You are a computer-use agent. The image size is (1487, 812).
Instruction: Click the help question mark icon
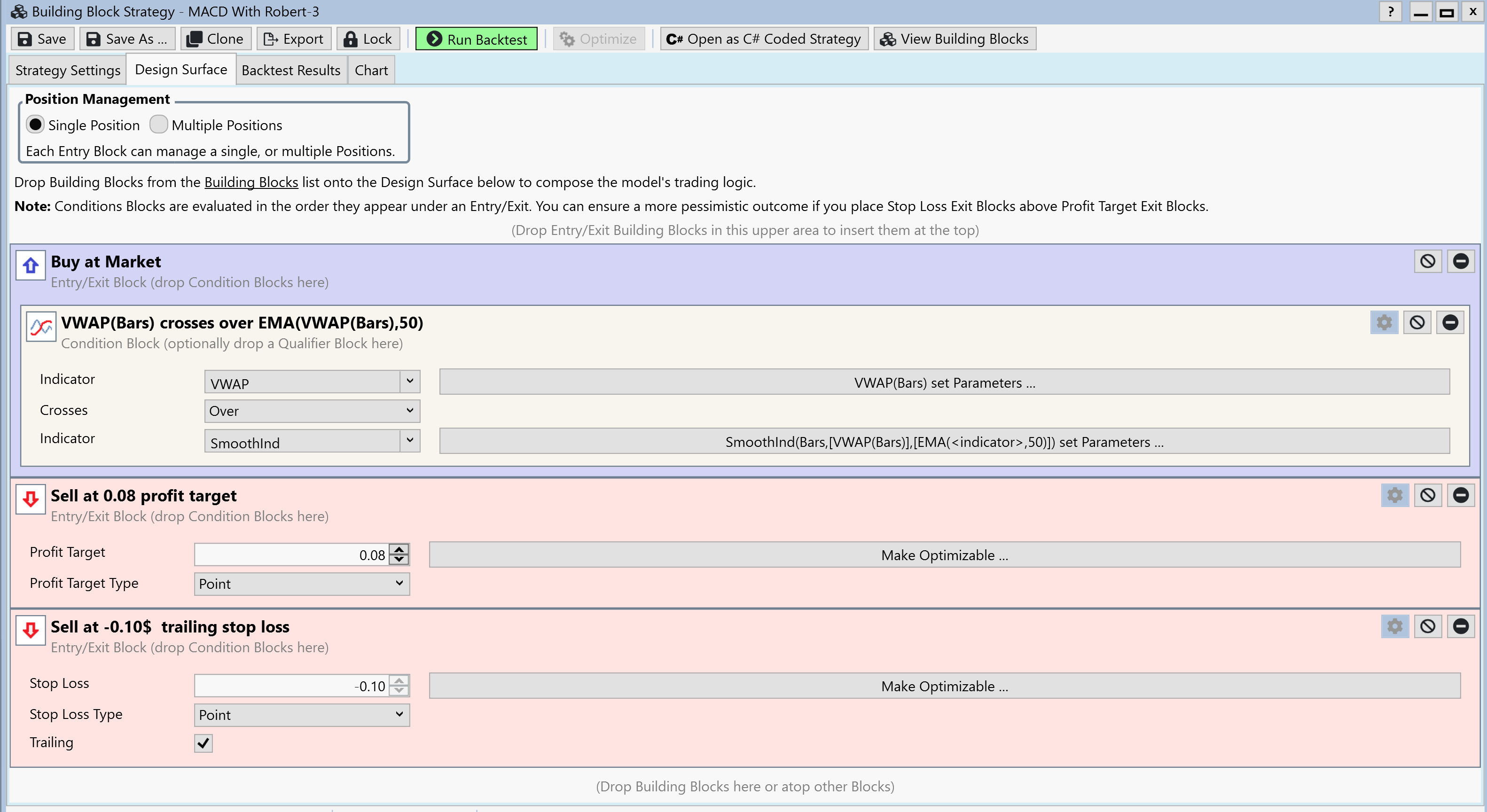(x=1390, y=12)
